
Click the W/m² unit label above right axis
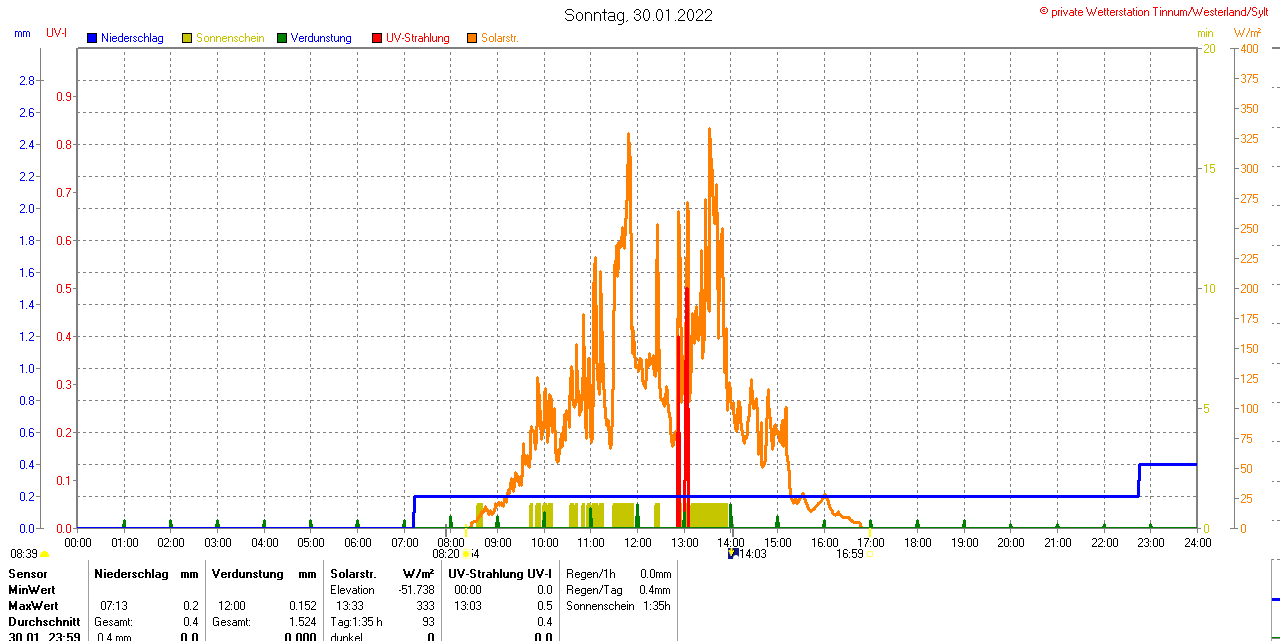pos(1246,33)
